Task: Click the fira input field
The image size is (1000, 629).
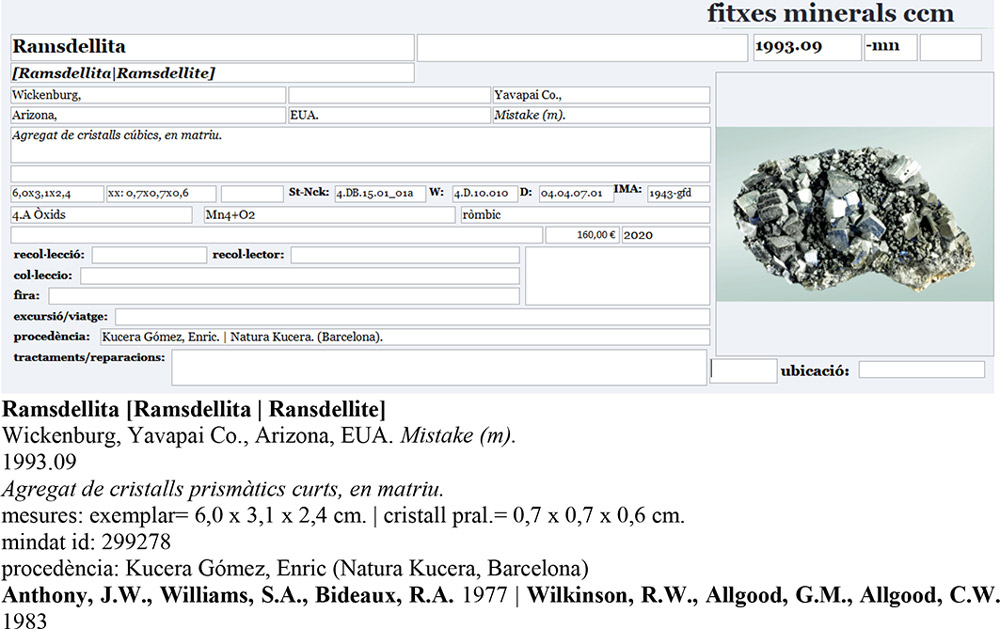Action: pyautogui.click(x=284, y=296)
